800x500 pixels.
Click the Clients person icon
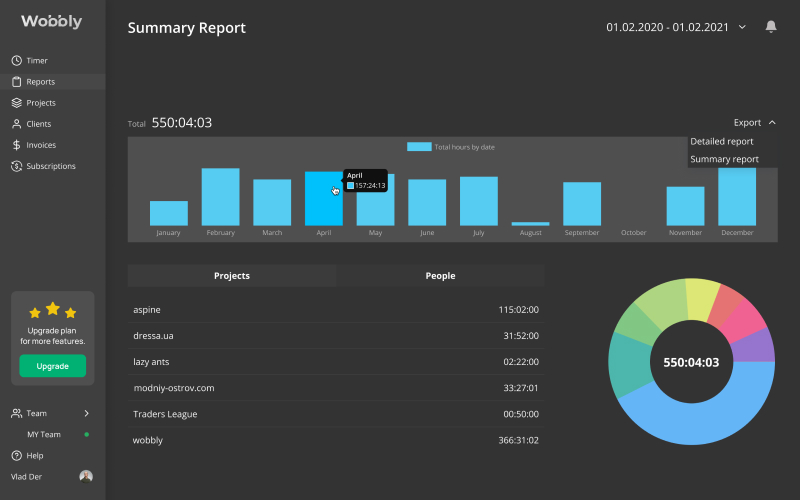click(16, 124)
